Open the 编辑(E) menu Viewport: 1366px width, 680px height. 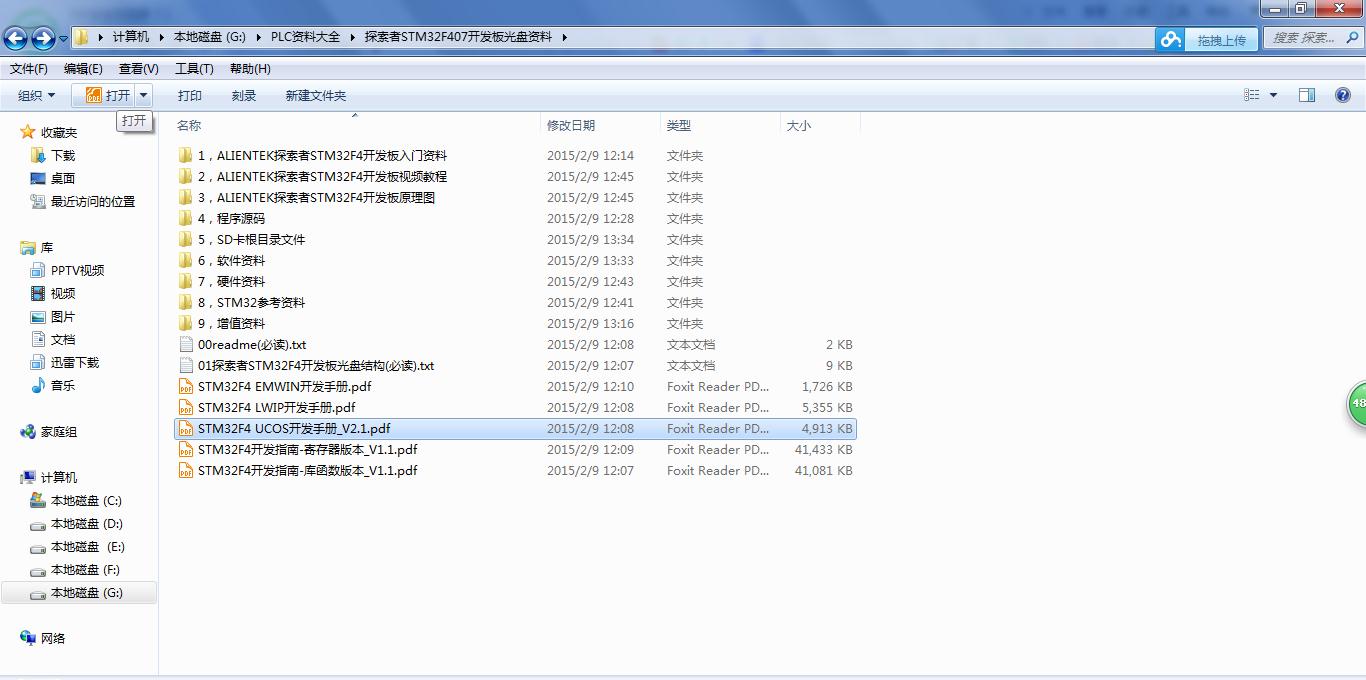click(x=83, y=69)
